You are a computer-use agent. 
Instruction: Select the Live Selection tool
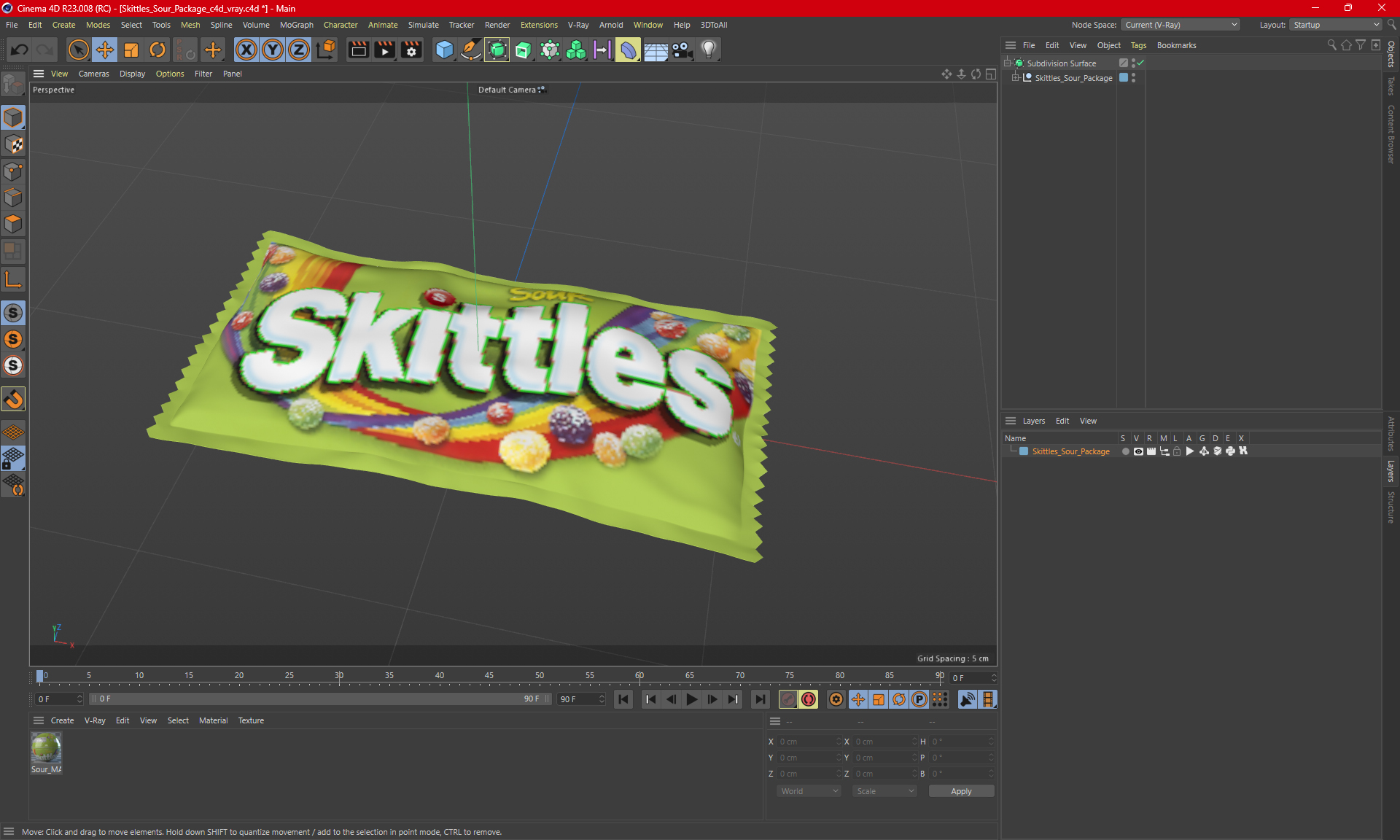point(78,50)
